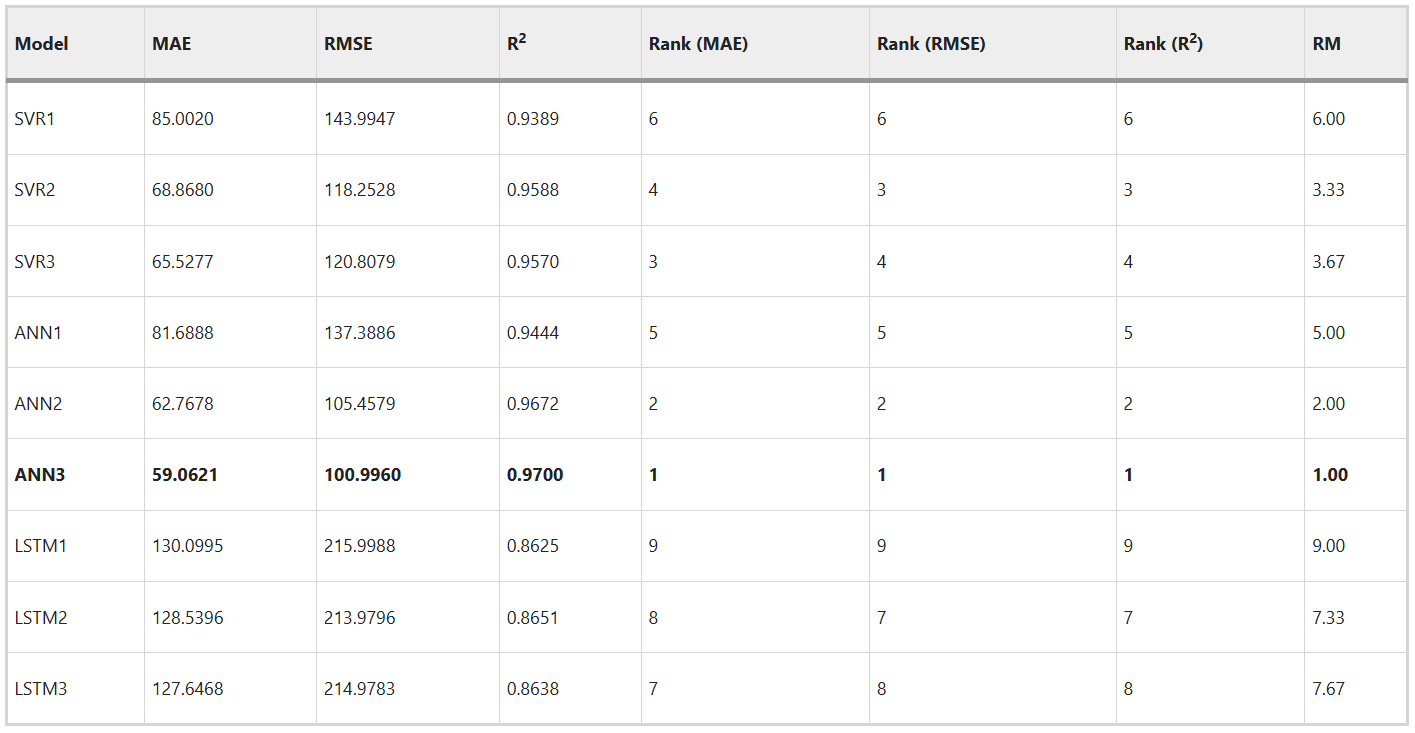Click R² value 0.9444

point(533,333)
